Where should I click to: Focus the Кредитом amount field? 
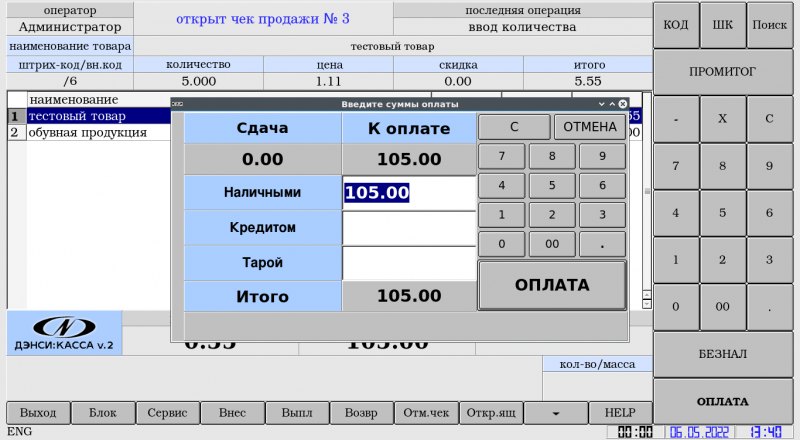(x=409, y=228)
